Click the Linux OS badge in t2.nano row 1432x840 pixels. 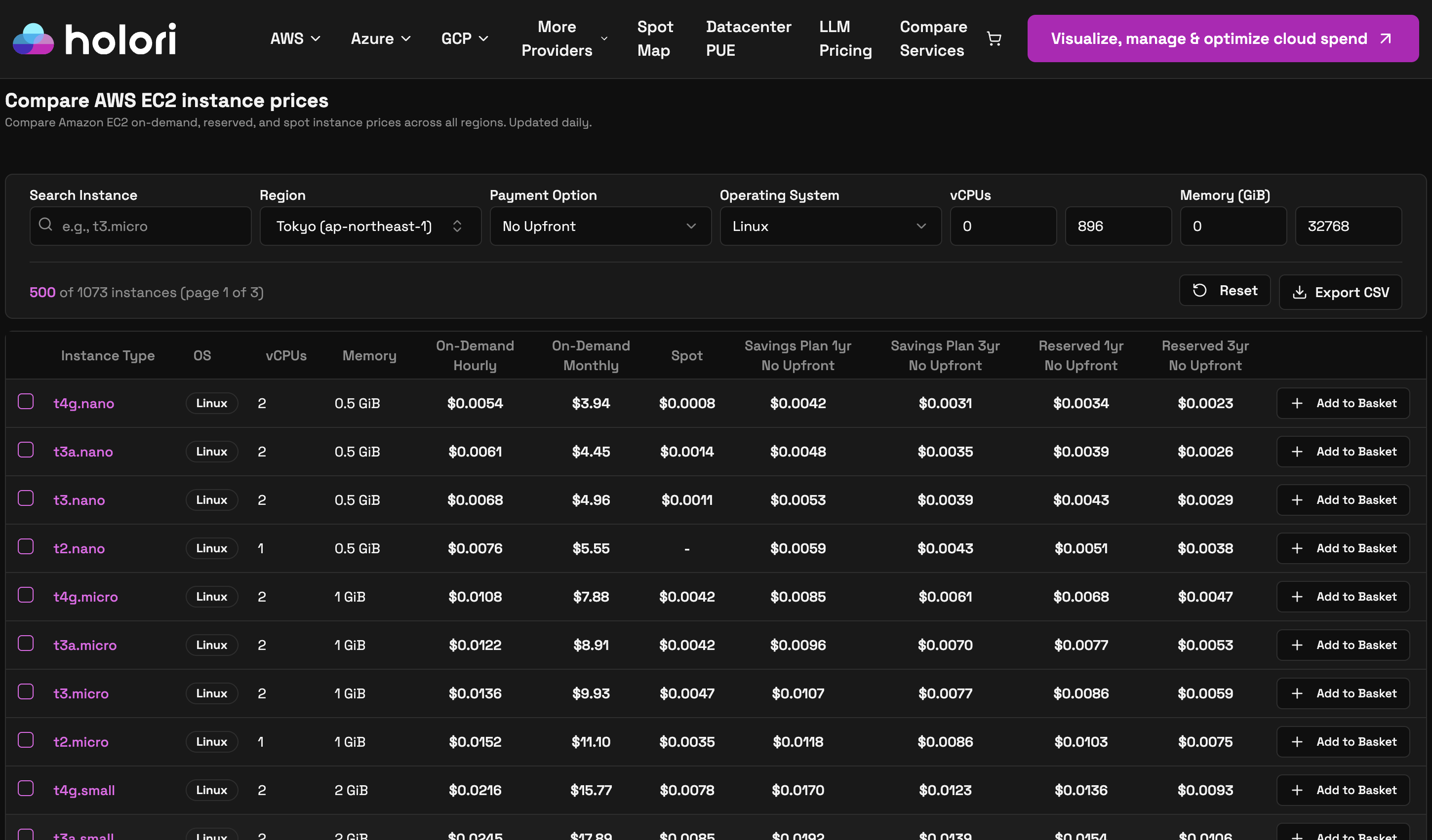point(211,548)
